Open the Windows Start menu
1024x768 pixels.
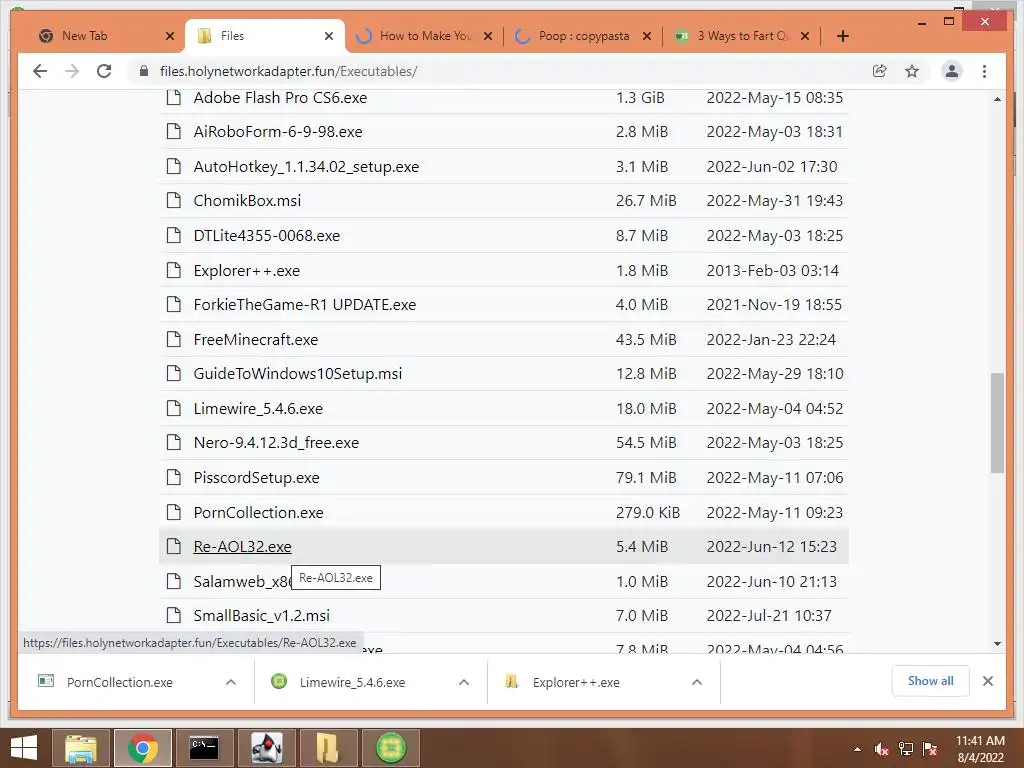24,748
